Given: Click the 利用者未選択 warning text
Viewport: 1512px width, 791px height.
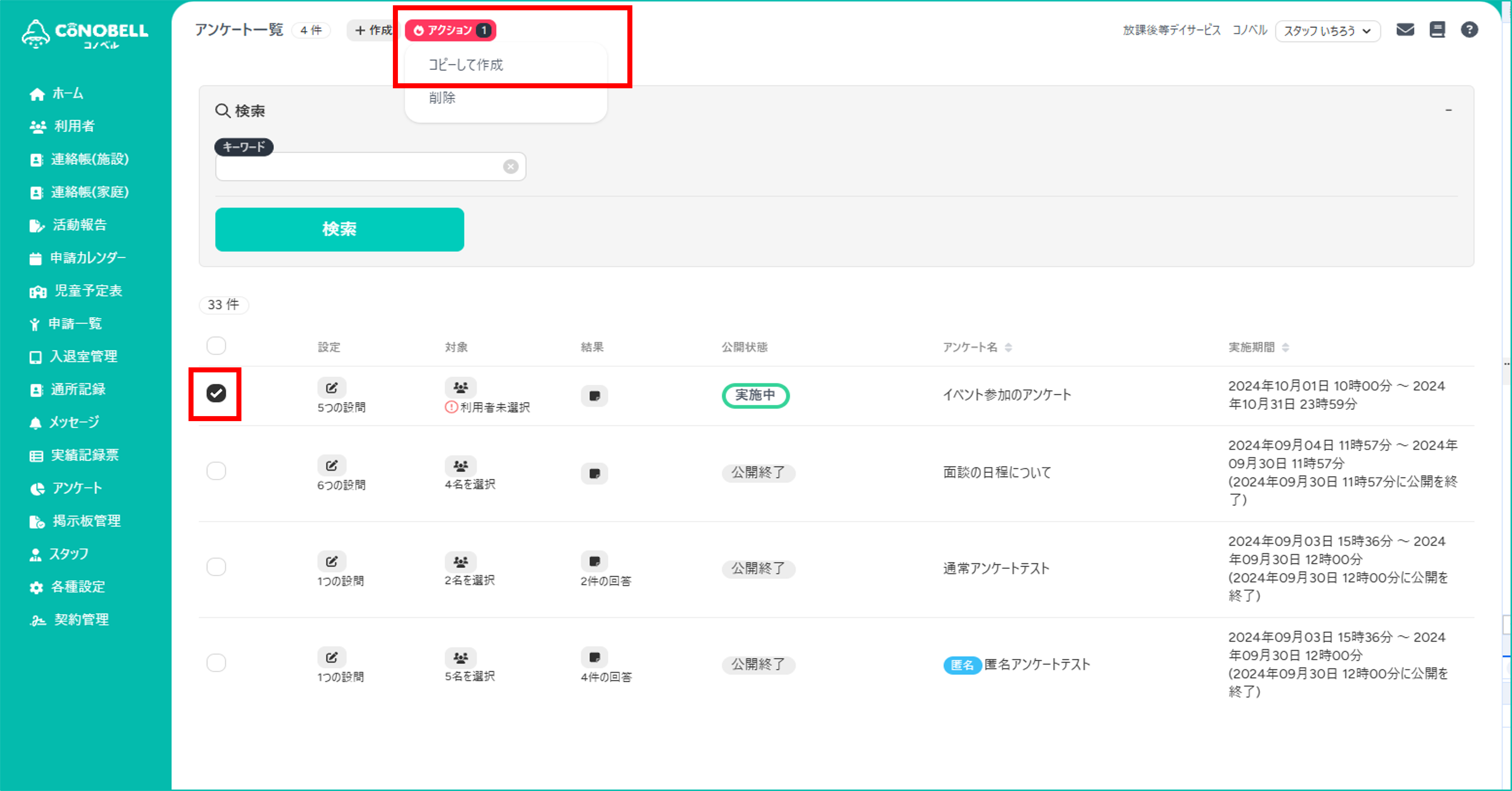Looking at the screenshot, I should [495, 407].
